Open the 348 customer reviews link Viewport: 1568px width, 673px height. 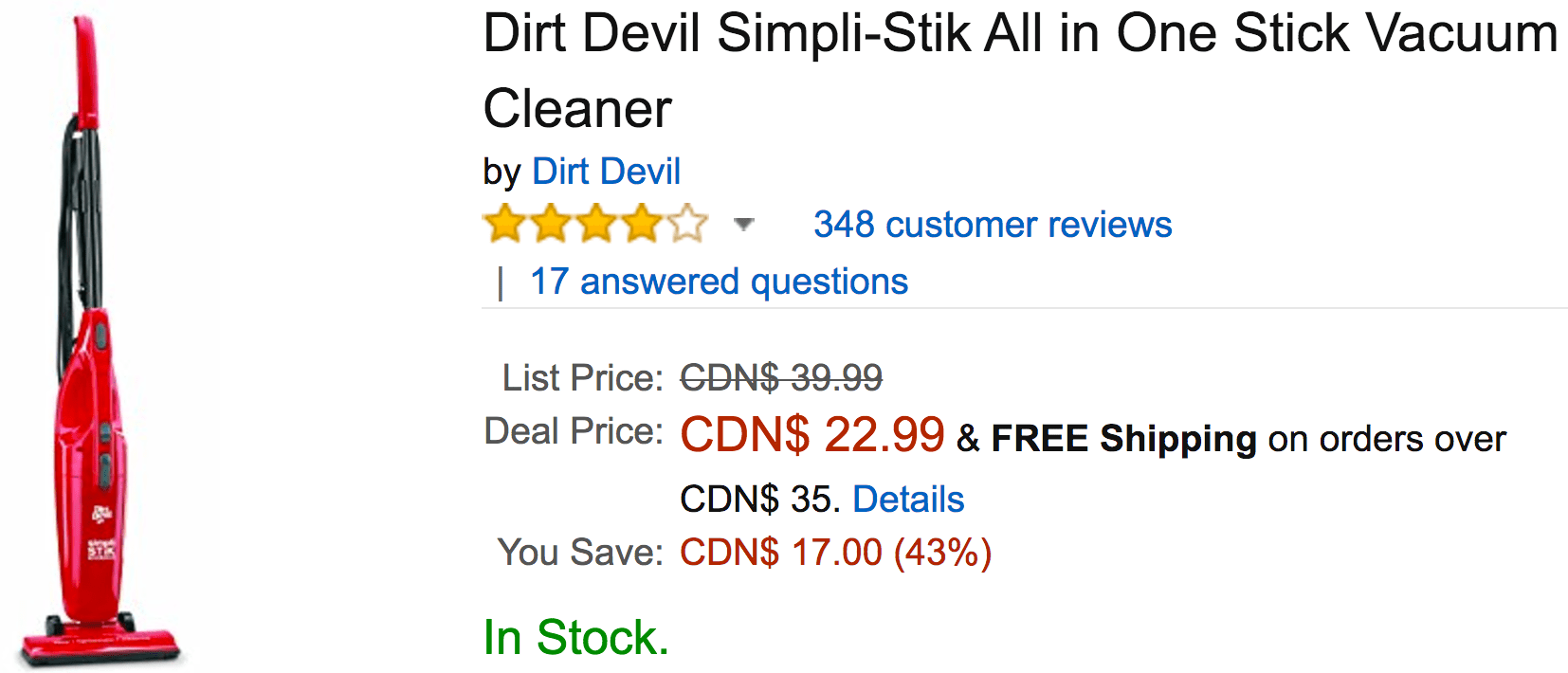(x=993, y=225)
